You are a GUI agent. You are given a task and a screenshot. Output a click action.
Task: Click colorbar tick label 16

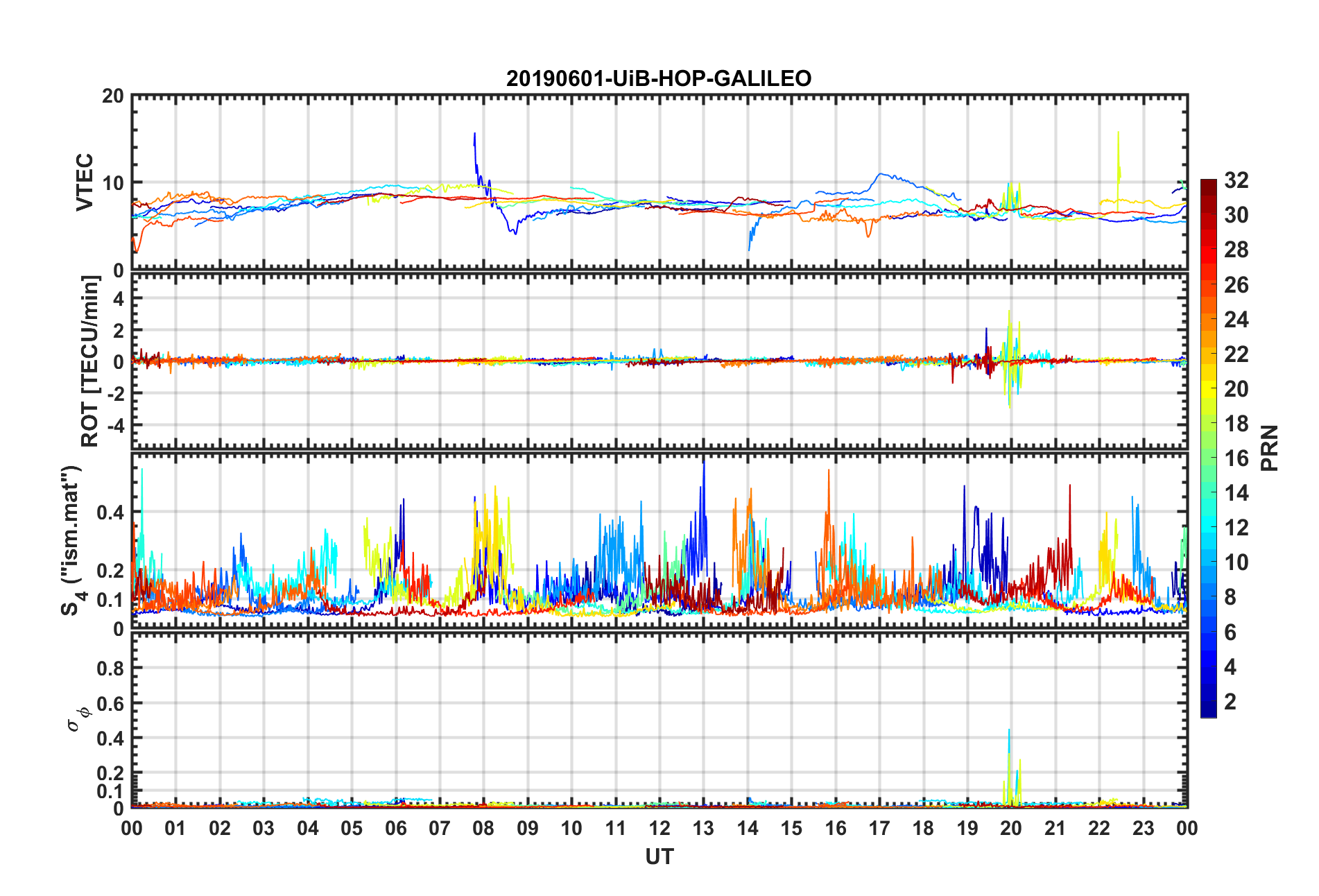click(x=1236, y=458)
